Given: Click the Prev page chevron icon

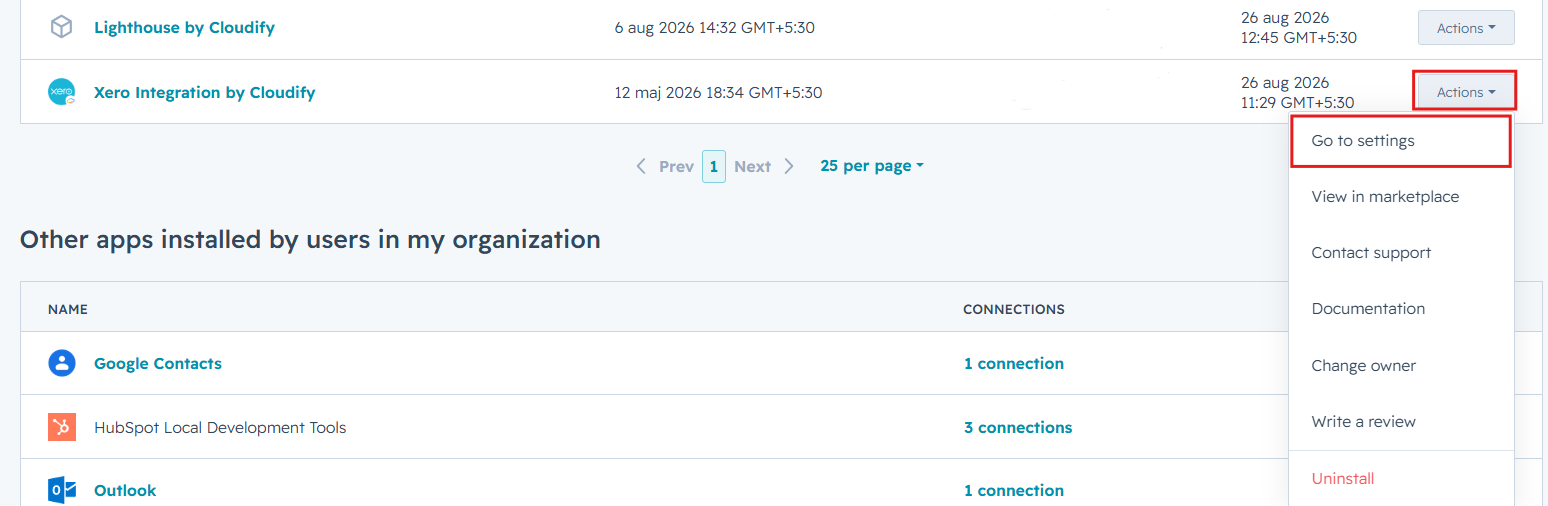Looking at the screenshot, I should pos(641,166).
